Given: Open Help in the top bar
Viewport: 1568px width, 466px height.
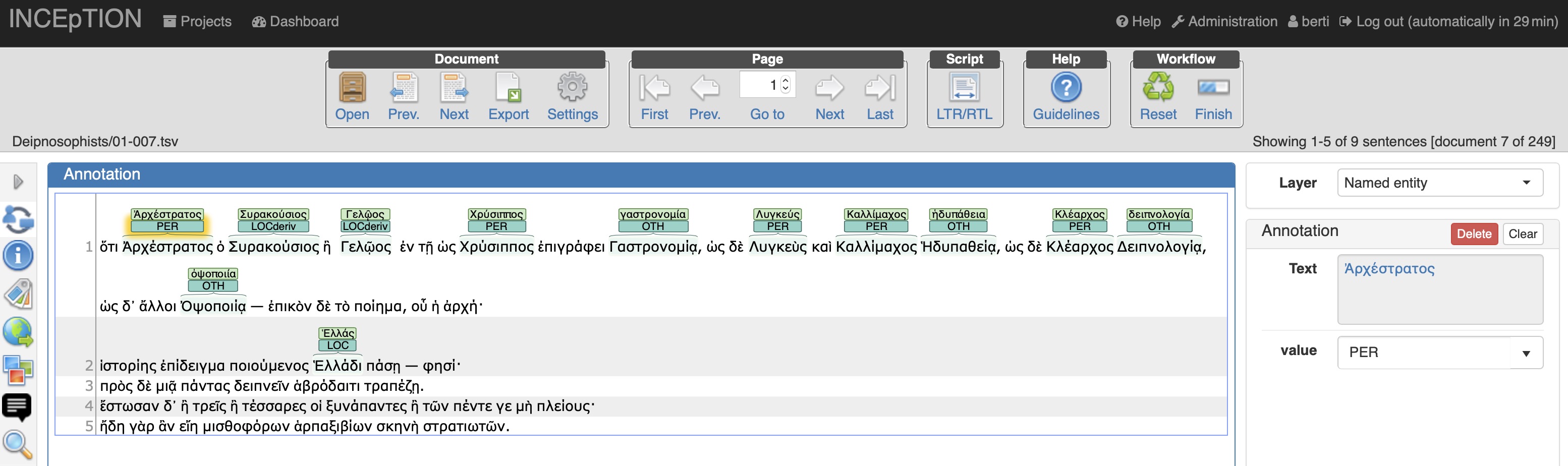Looking at the screenshot, I should (x=1138, y=21).
